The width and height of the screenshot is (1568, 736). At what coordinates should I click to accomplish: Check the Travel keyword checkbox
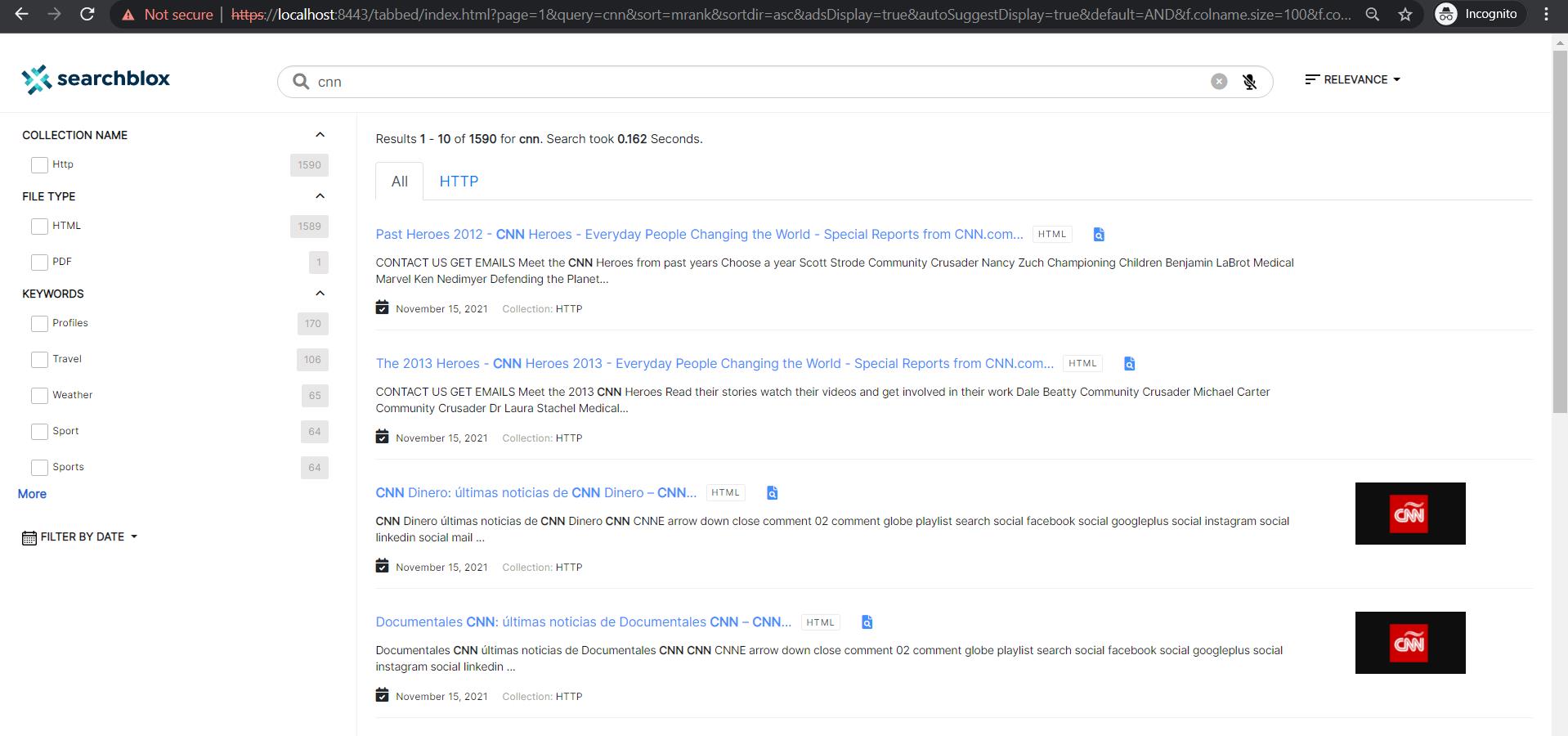point(39,360)
